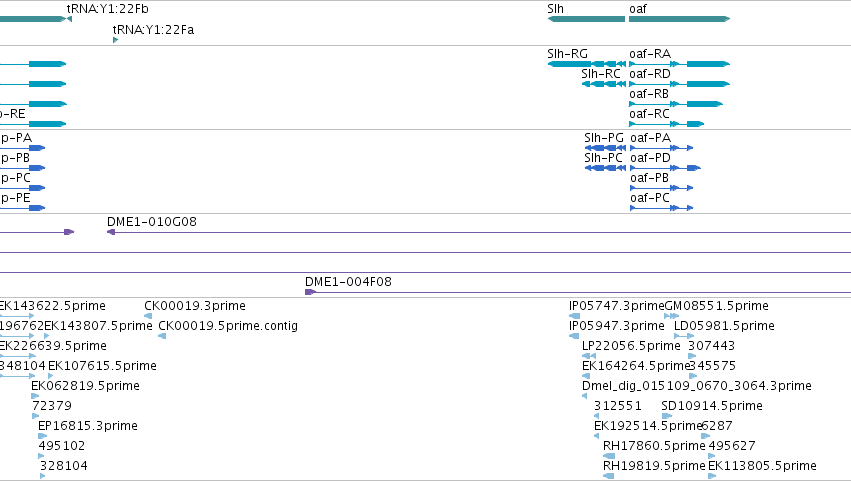
Task: Click the tRNA:Y1:22Fb gene marker
Action: tap(69, 19)
